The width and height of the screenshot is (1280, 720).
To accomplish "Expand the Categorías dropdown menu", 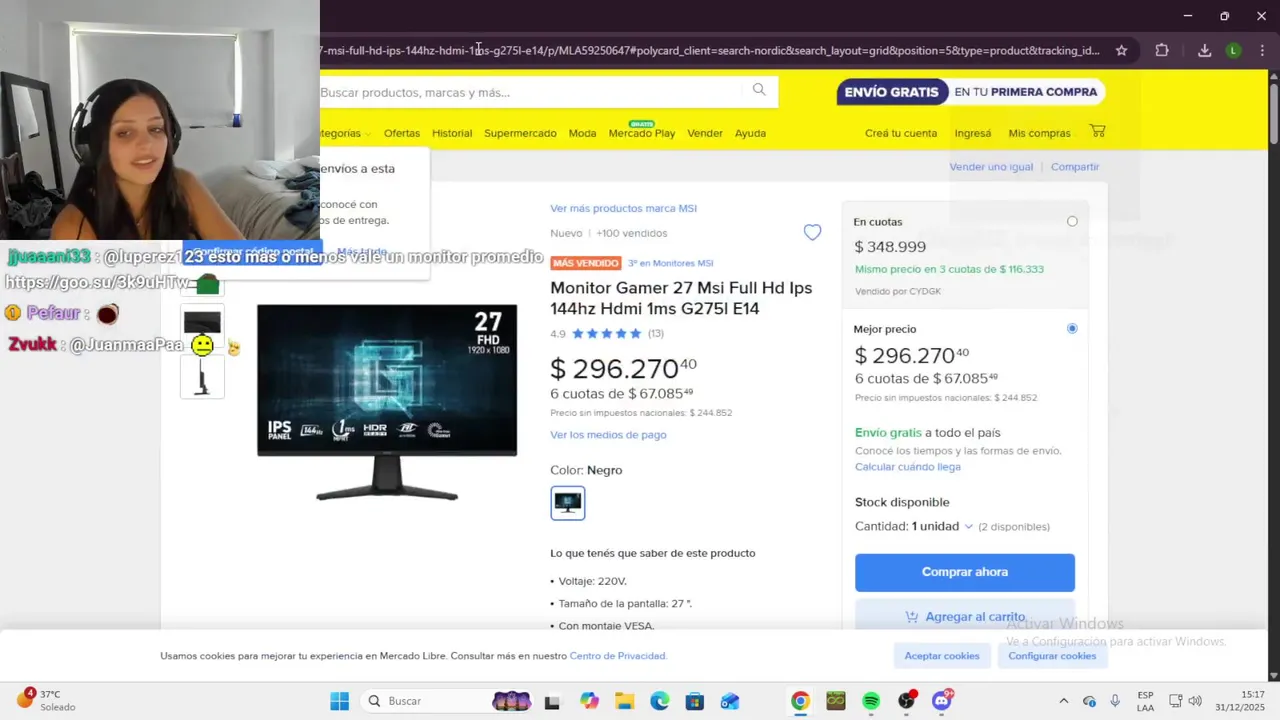I will click(x=345, y=133).
